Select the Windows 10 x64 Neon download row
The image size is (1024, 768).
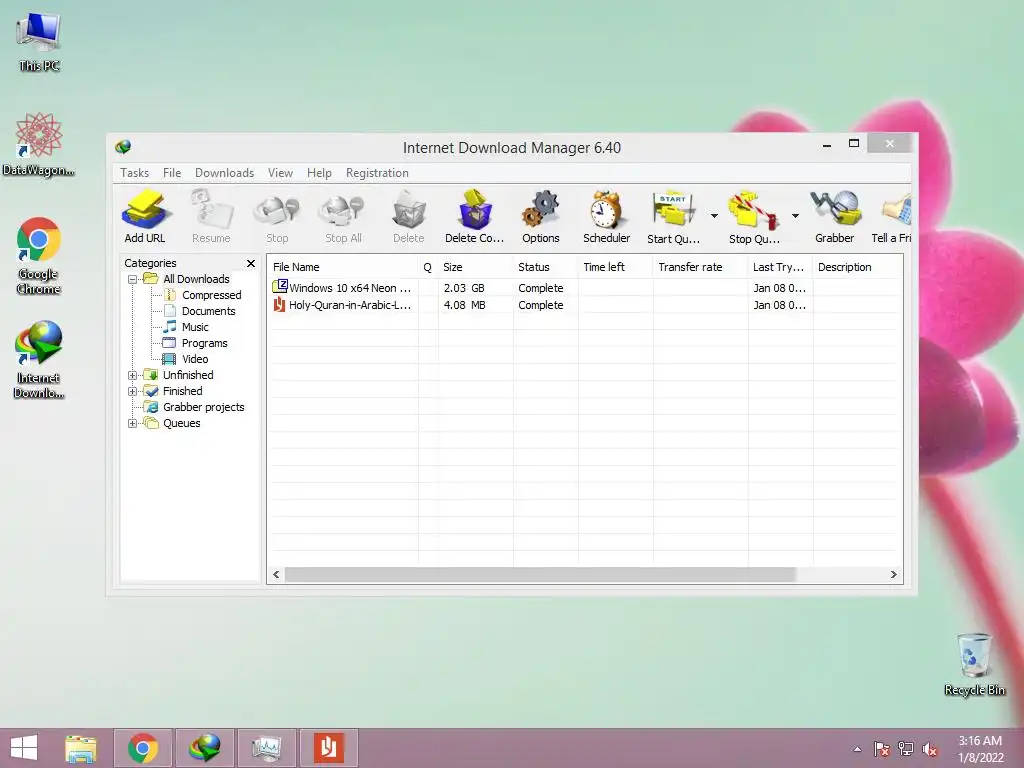tap(585, 288)
